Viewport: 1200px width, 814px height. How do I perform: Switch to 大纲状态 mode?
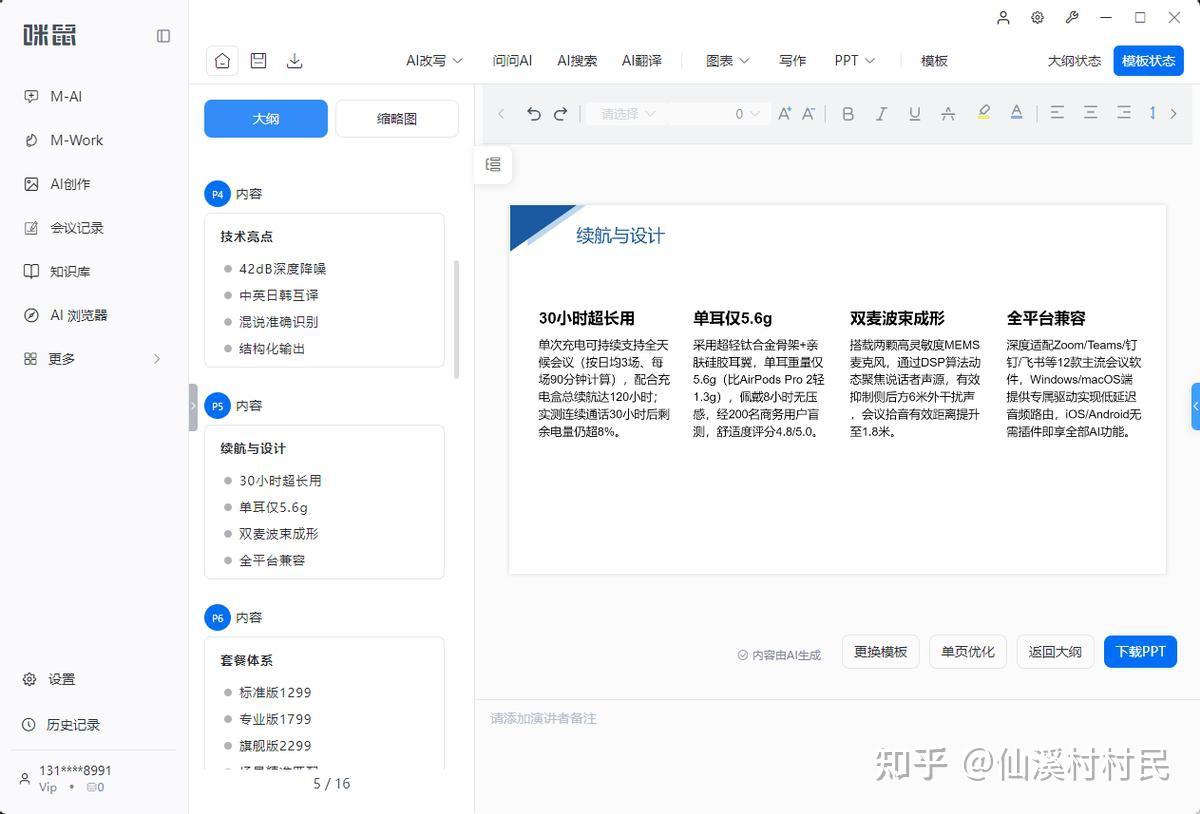coord(1074,61)
